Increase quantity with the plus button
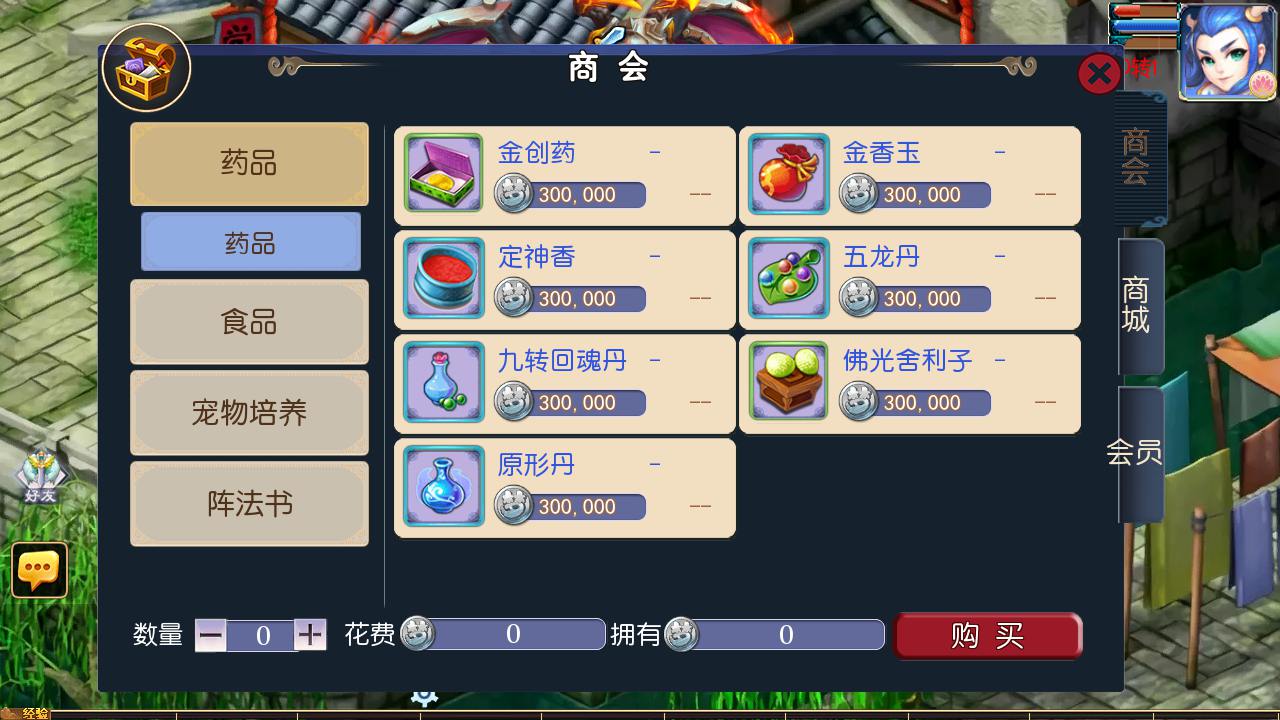Screen dimensions: 1280x720 tap(311, 635)
